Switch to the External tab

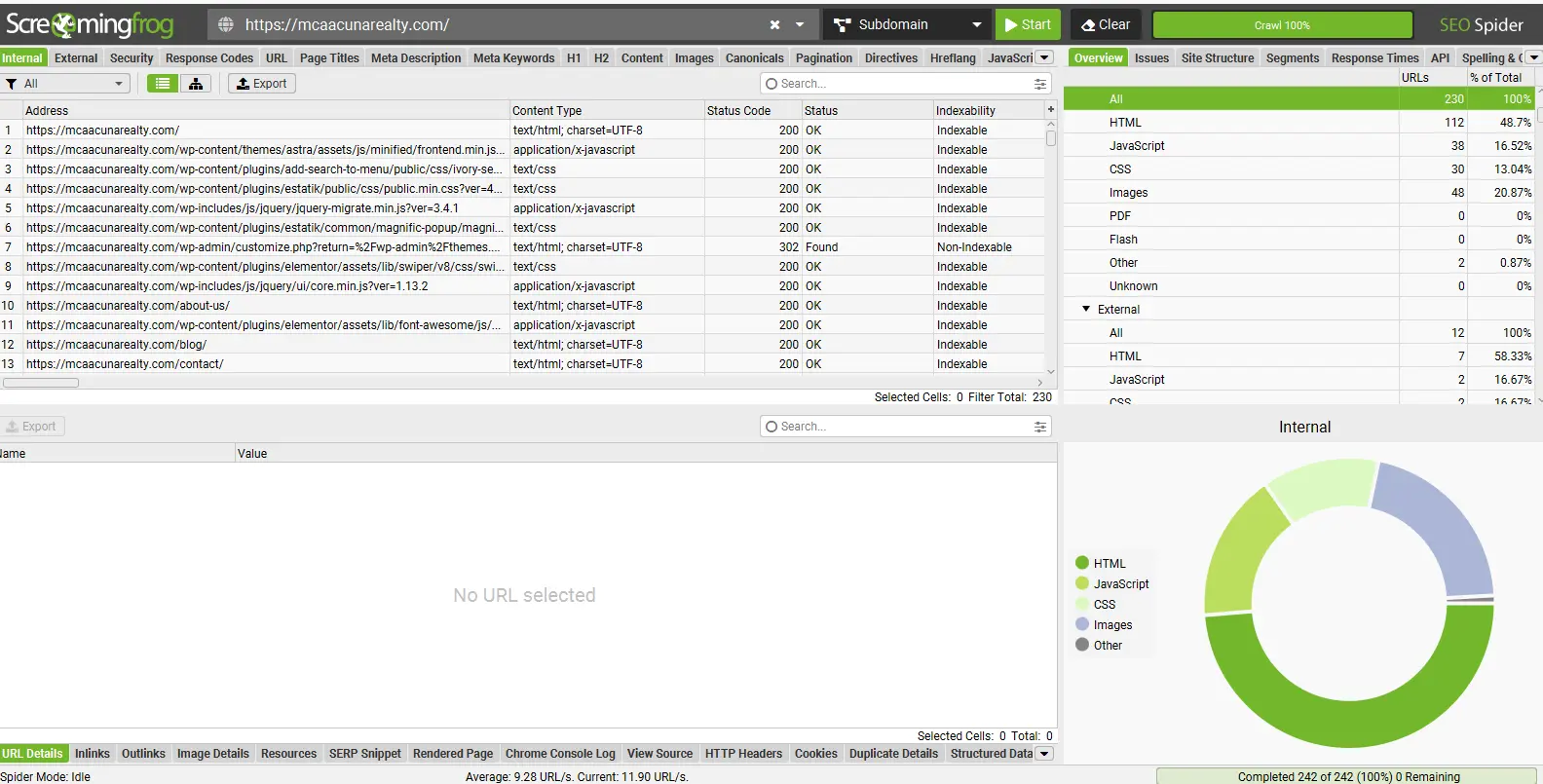point(76,58)
